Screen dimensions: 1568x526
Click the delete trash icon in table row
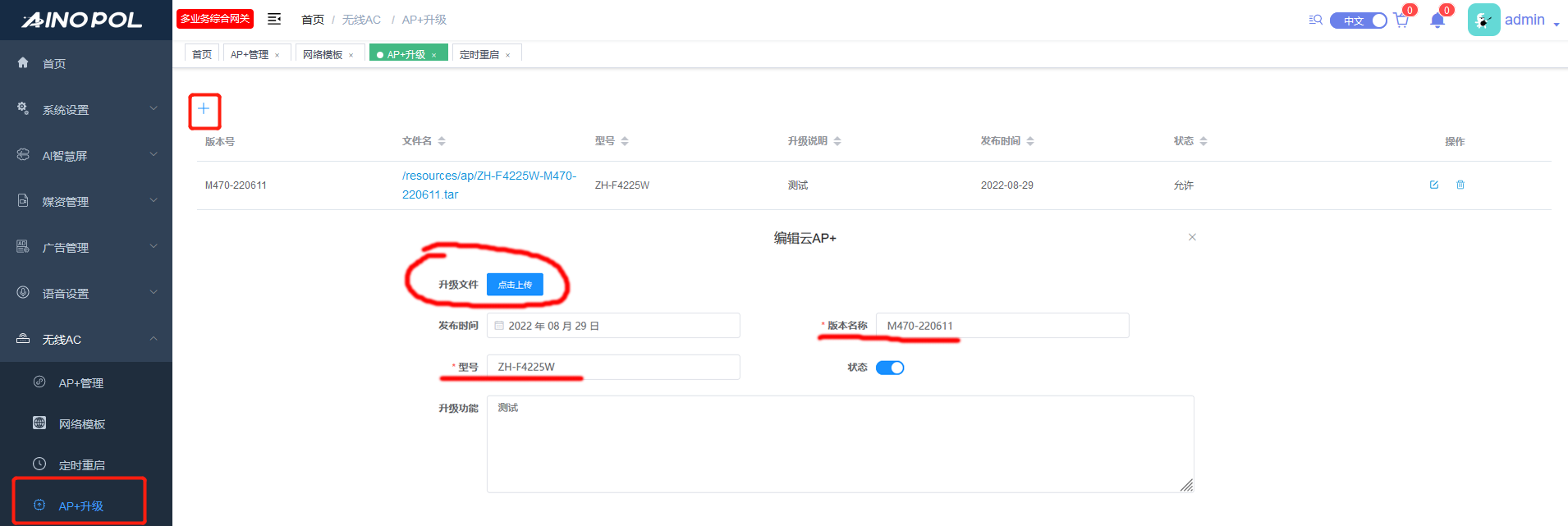pos(1460,185)
